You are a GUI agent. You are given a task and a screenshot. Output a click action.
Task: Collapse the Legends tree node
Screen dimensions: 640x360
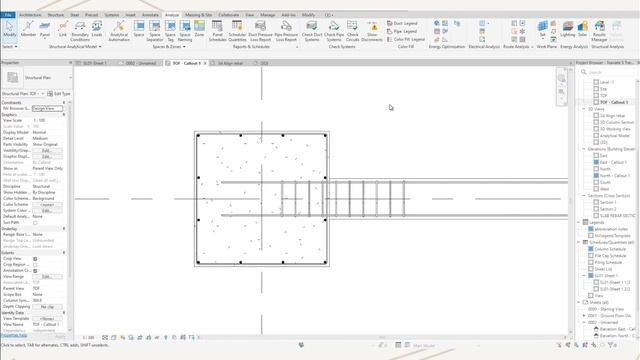(x=579, y=222)
